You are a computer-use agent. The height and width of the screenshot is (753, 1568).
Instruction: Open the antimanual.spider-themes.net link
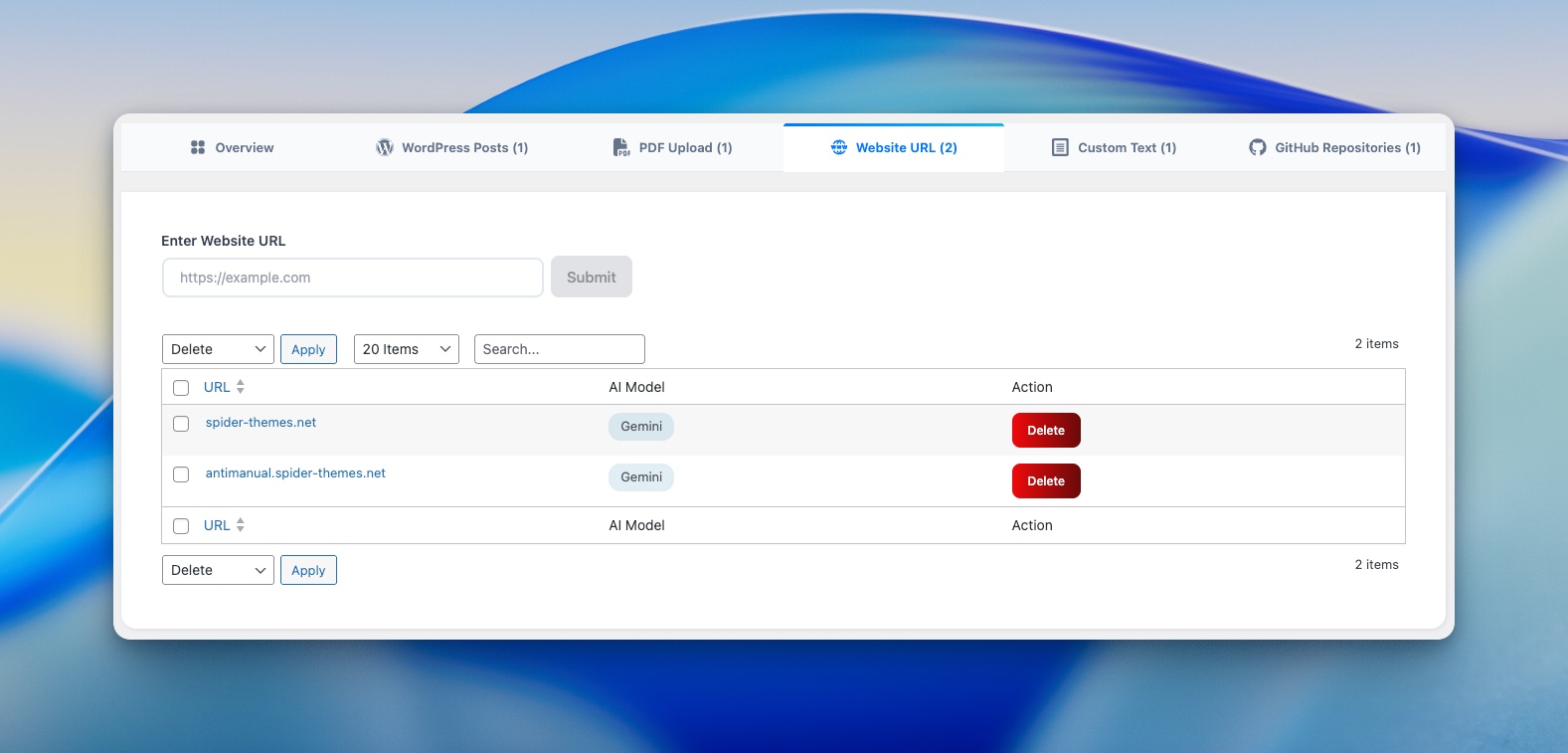(295, 473)
